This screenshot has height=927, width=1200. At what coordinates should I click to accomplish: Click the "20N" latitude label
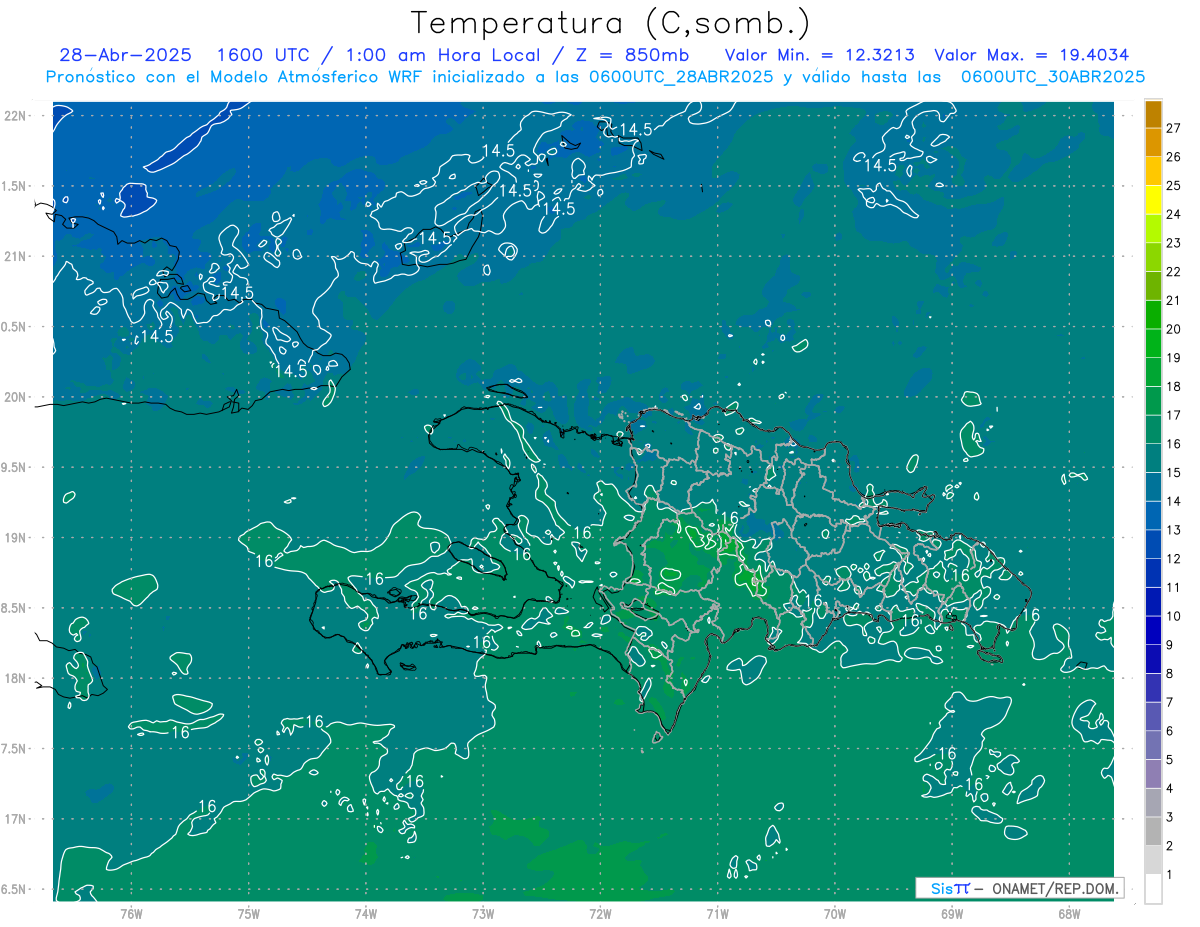[x=14, y=397]
